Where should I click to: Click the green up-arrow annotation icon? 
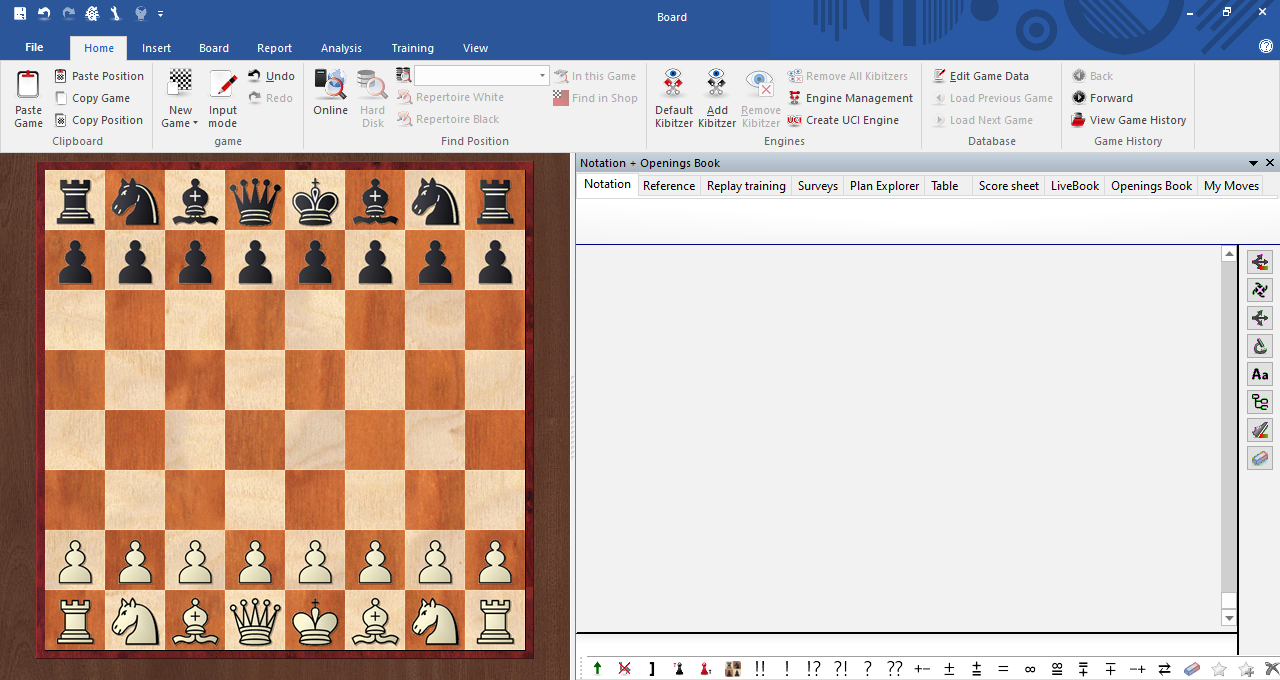598,669
